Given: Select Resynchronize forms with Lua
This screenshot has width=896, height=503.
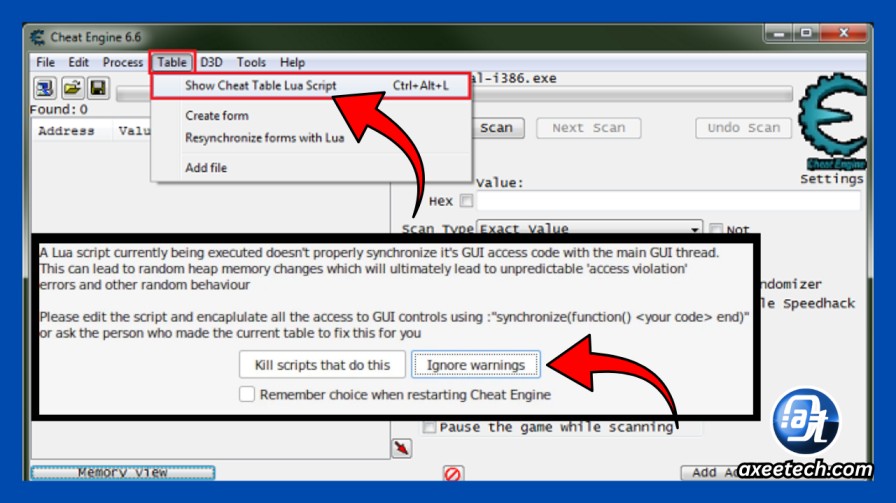Looking at the screenshot, I should [x=265, y=138].
